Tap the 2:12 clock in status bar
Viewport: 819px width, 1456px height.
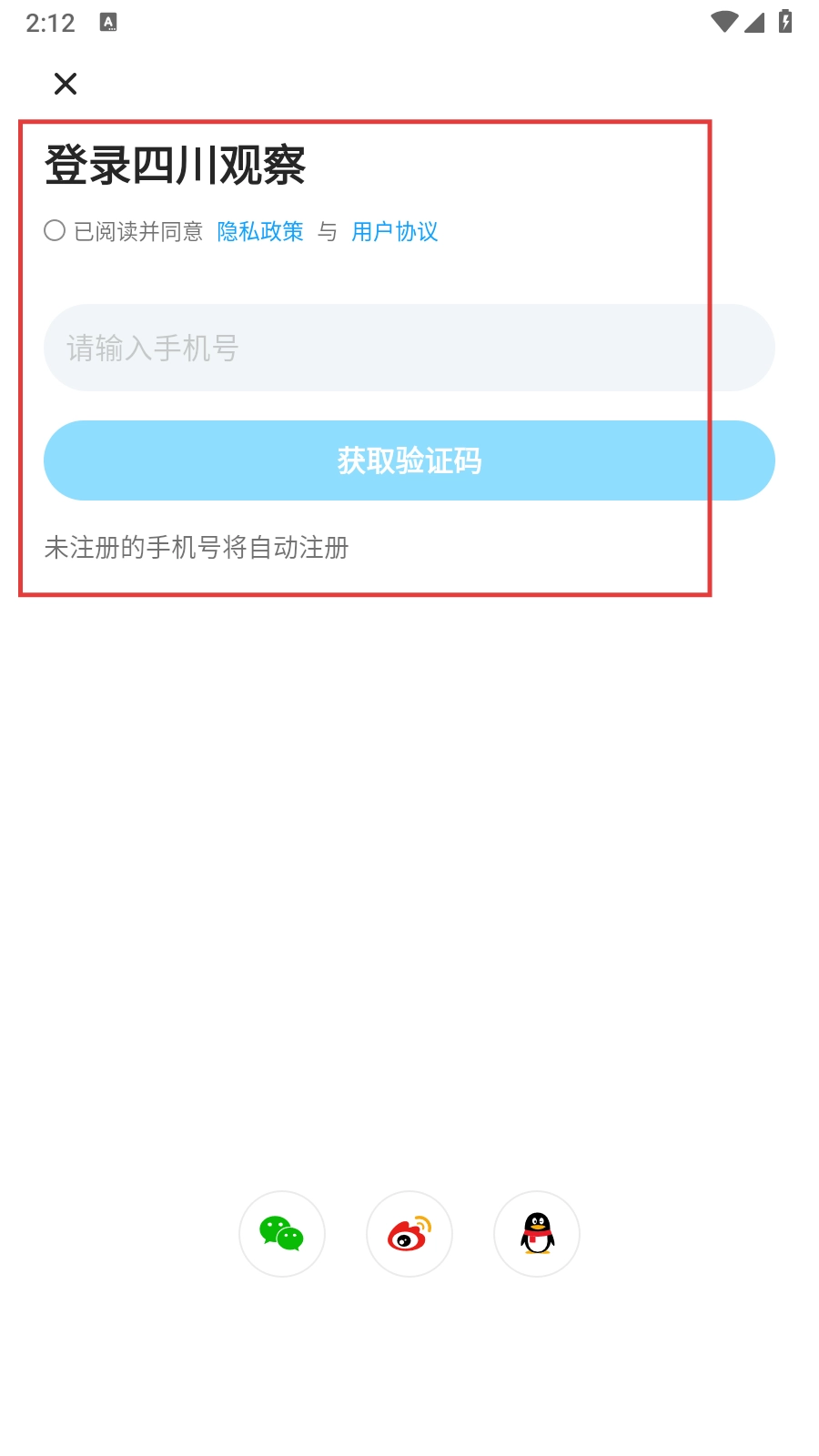pos(50,24)
